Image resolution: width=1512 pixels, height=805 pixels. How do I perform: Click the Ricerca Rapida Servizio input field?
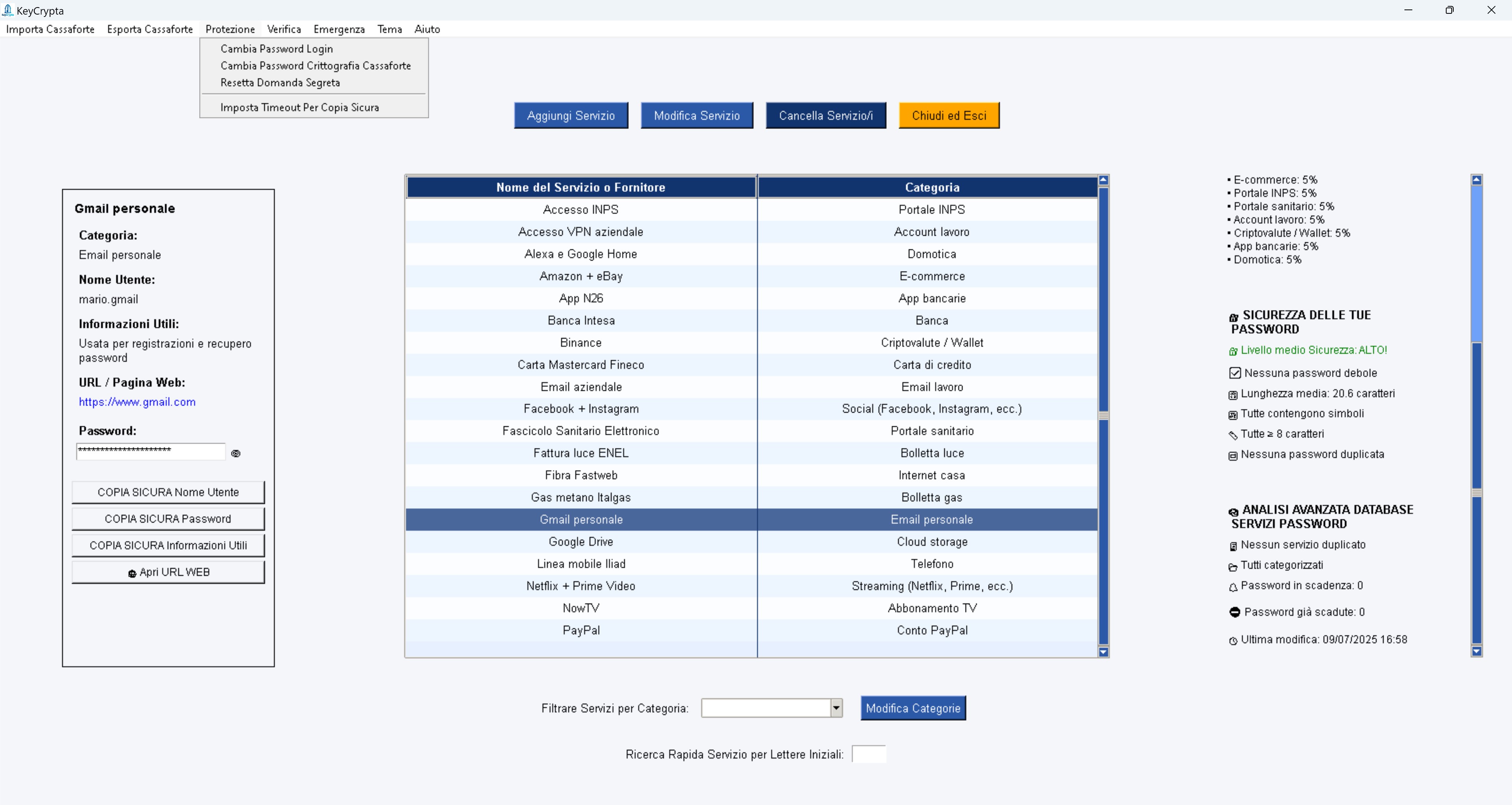pos(869,754)
